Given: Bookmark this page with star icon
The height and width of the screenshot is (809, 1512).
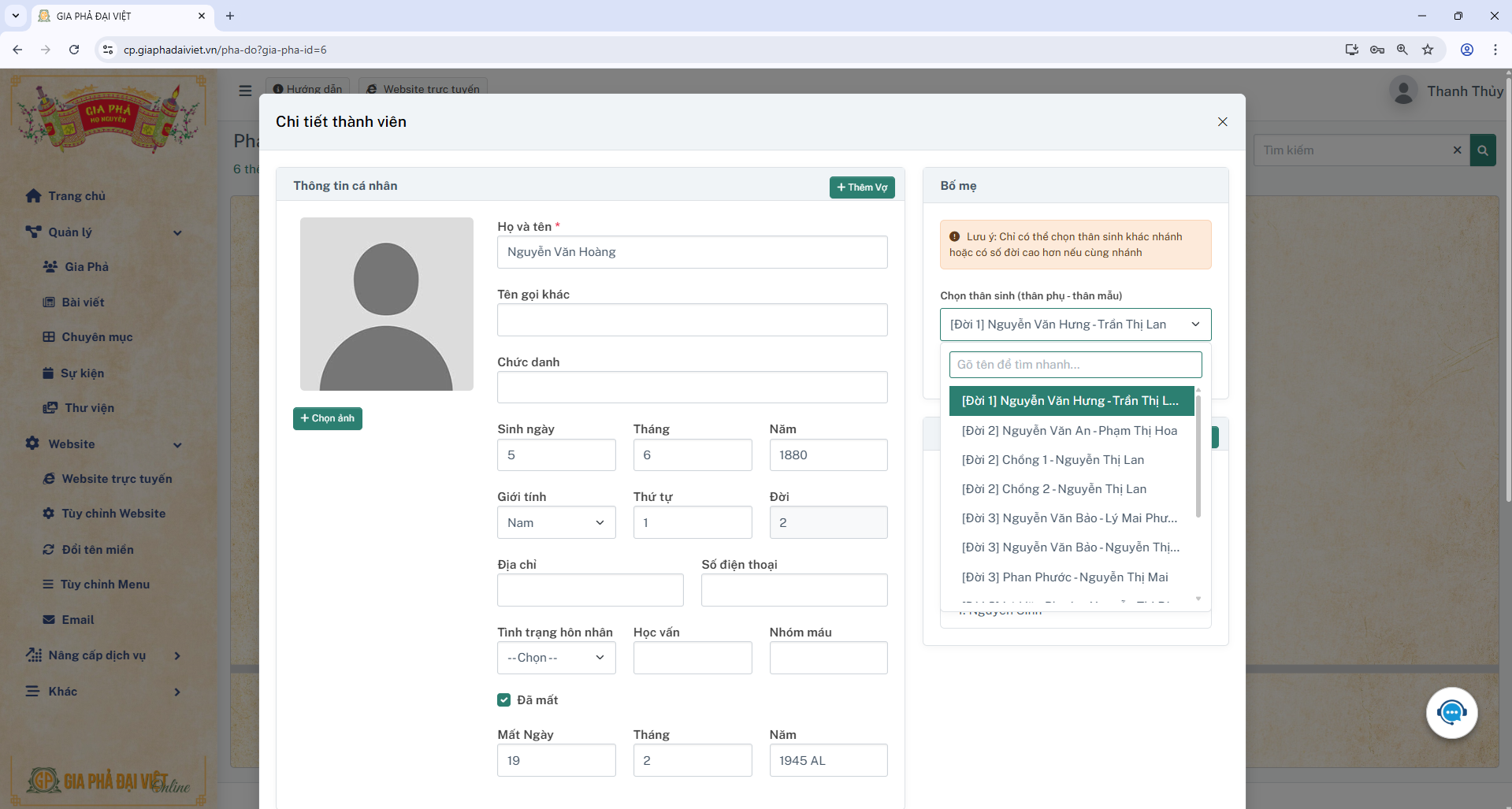Looking at the screenshot, I should pos(1428,50).
